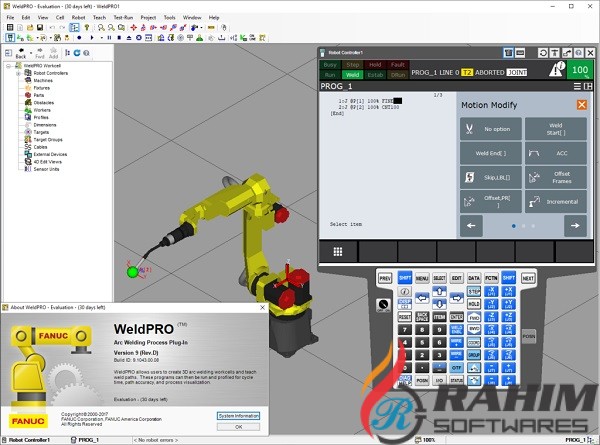Viewport: 600px width, 445px height.
Task: Click the pause program button in toolbar
Action: coord(109,38)
